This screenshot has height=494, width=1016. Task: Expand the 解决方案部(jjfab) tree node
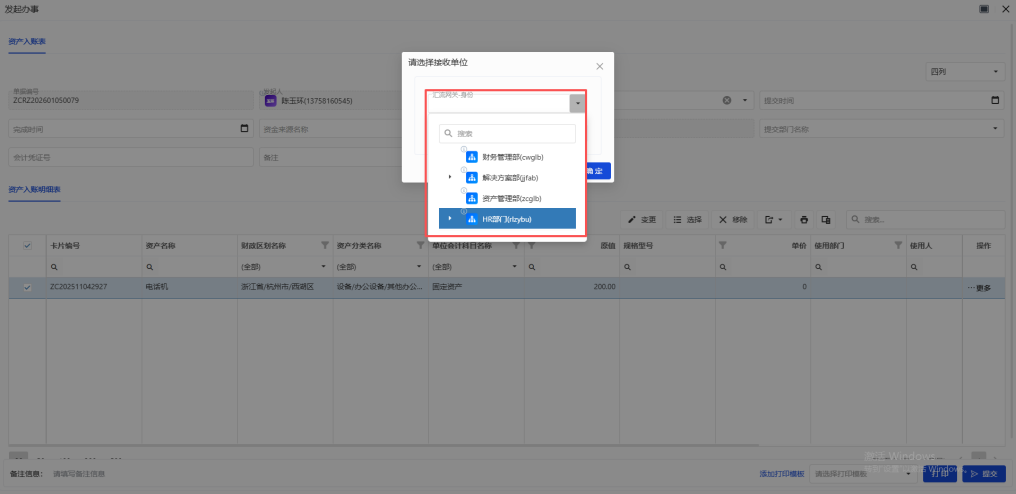click(x=450, y=177)
